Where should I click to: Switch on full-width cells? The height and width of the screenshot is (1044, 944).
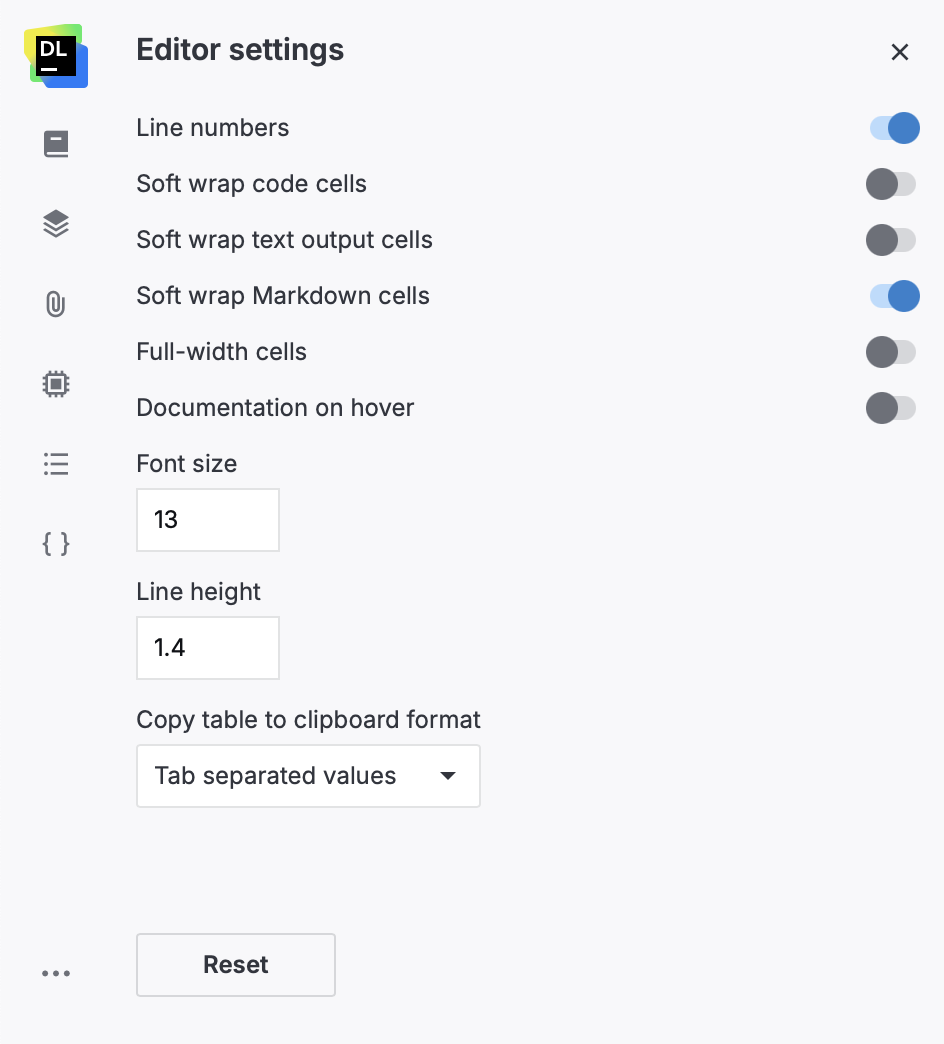[x=892, y=352]
